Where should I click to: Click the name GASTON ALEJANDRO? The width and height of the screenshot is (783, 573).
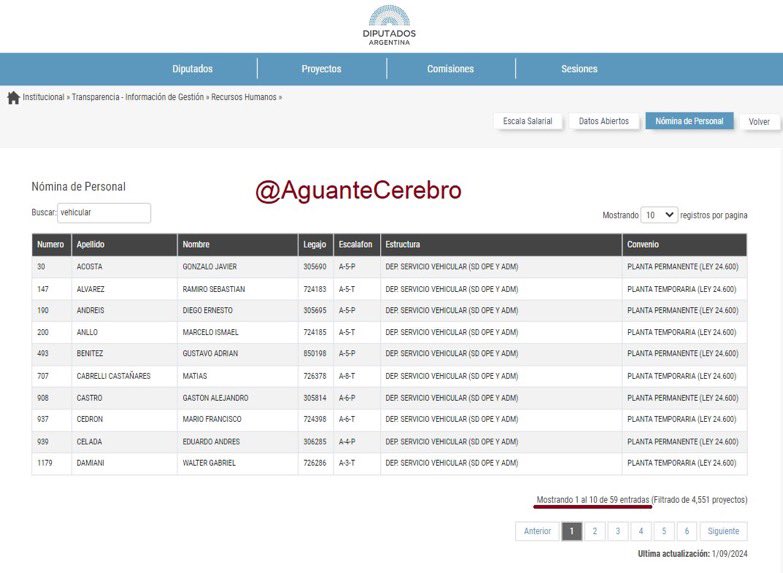pyautogui.click(x=215, y=398)
